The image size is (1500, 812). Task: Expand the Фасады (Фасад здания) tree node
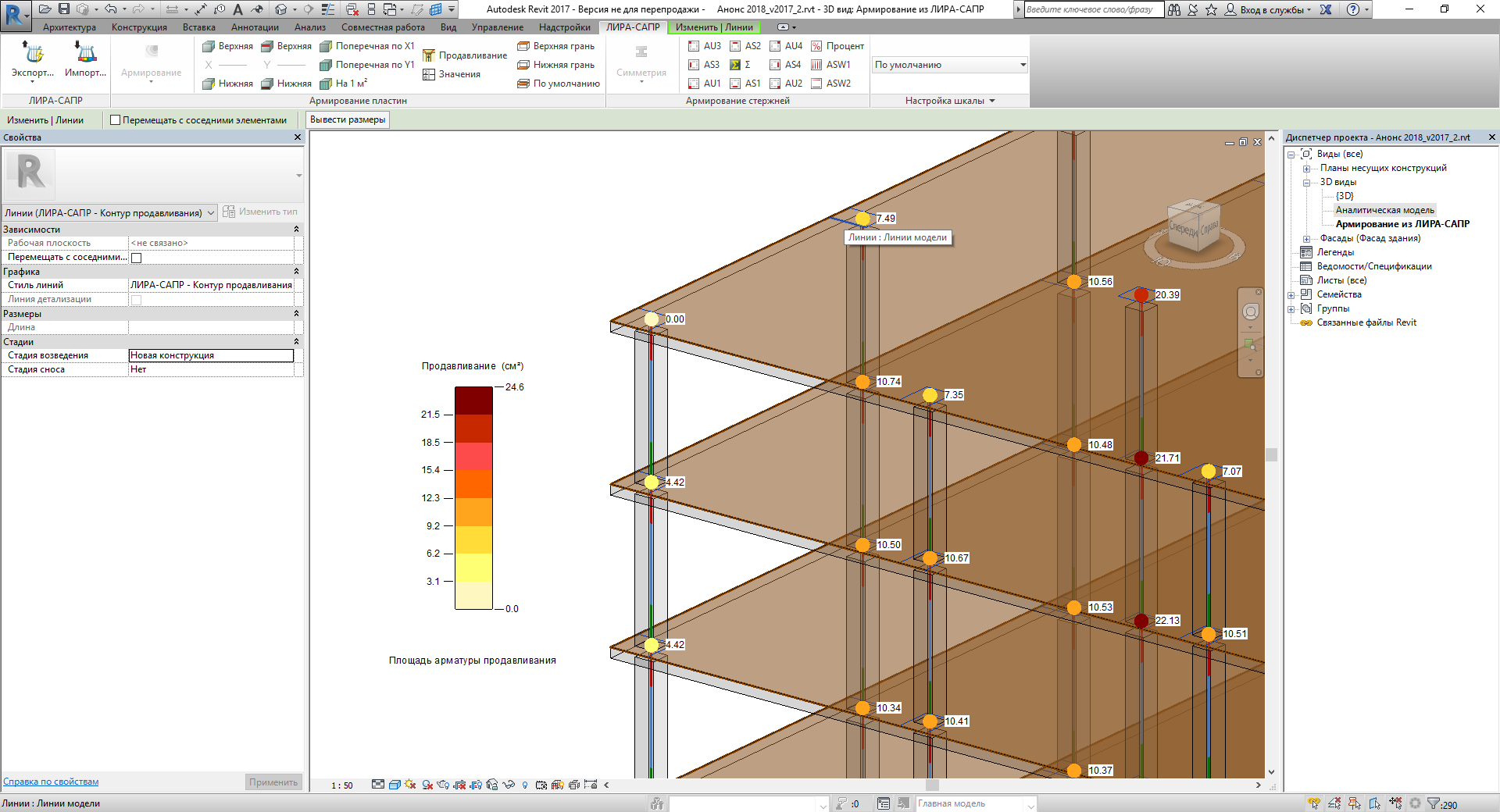tap(1306, 239)
